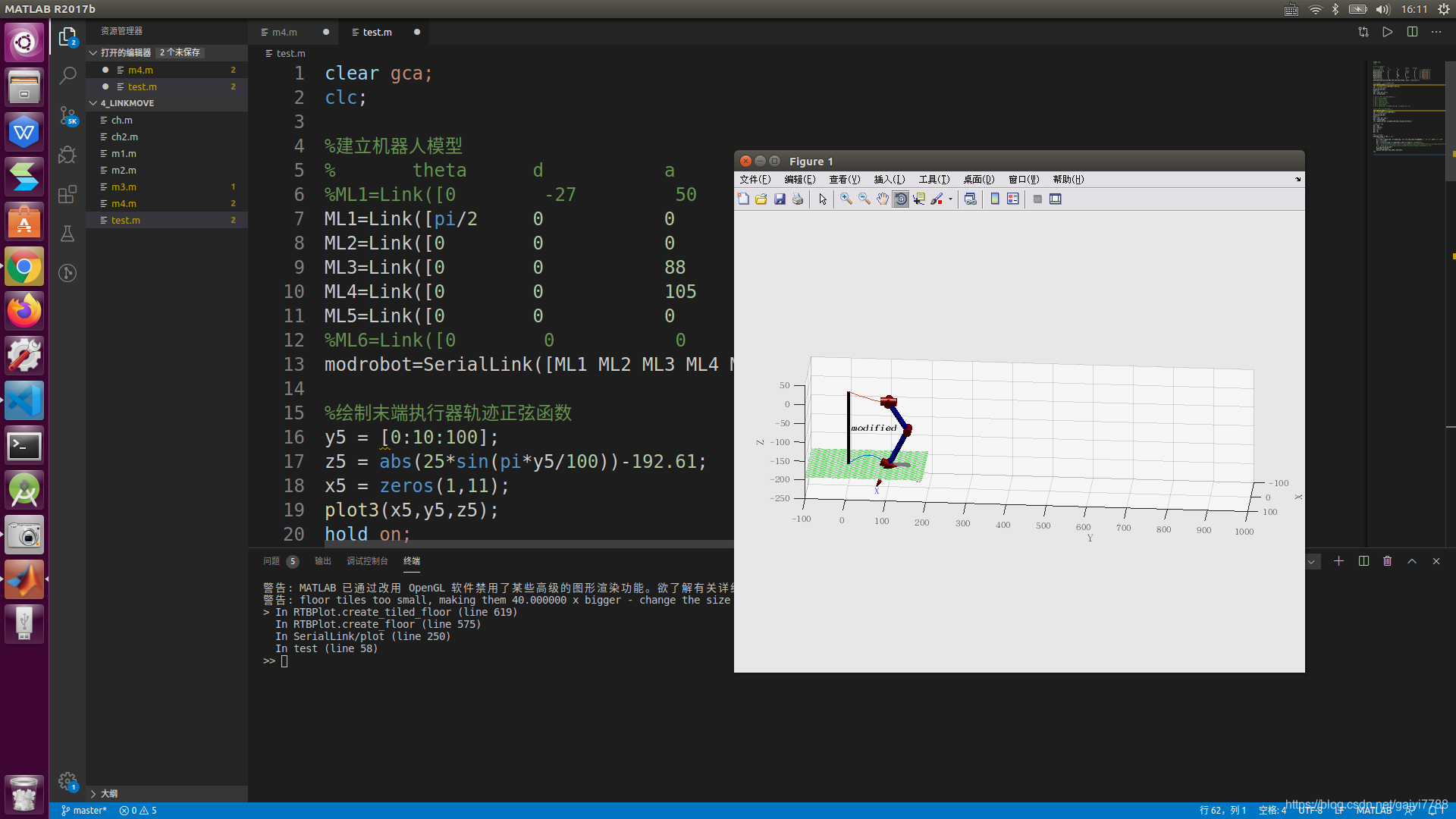
Task: Select the Zoom Out tool in Figure
Action: 864,199
